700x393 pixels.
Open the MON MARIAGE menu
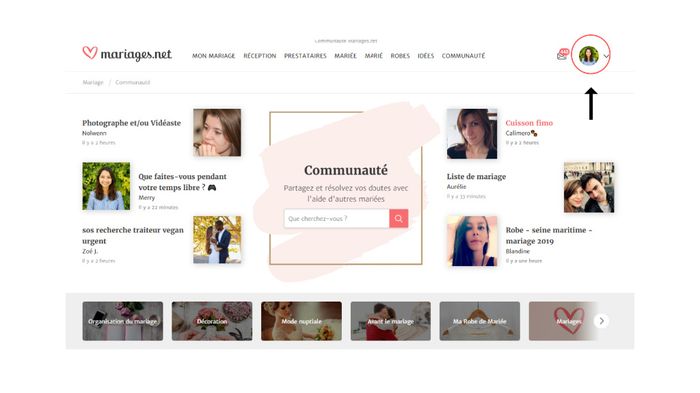tap(213, 56)
